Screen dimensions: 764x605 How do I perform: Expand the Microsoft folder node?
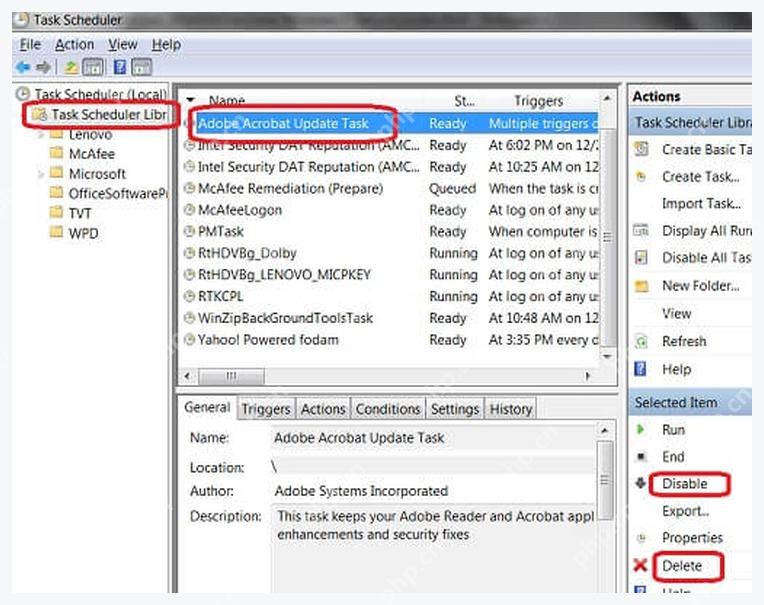click(41, 174)
